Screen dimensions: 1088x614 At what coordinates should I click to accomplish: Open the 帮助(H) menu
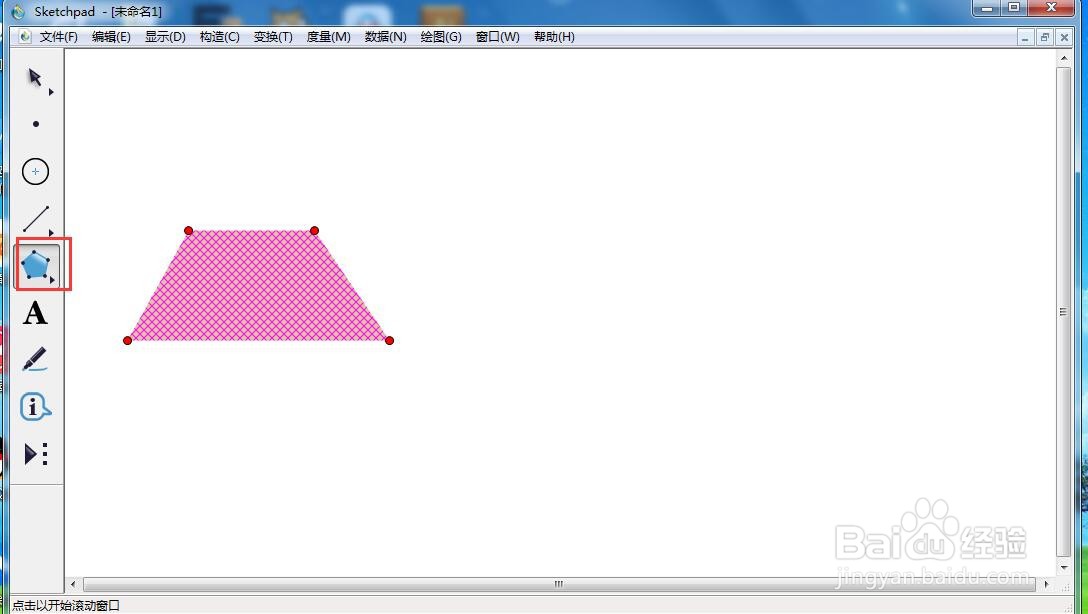tap(554, 37)
